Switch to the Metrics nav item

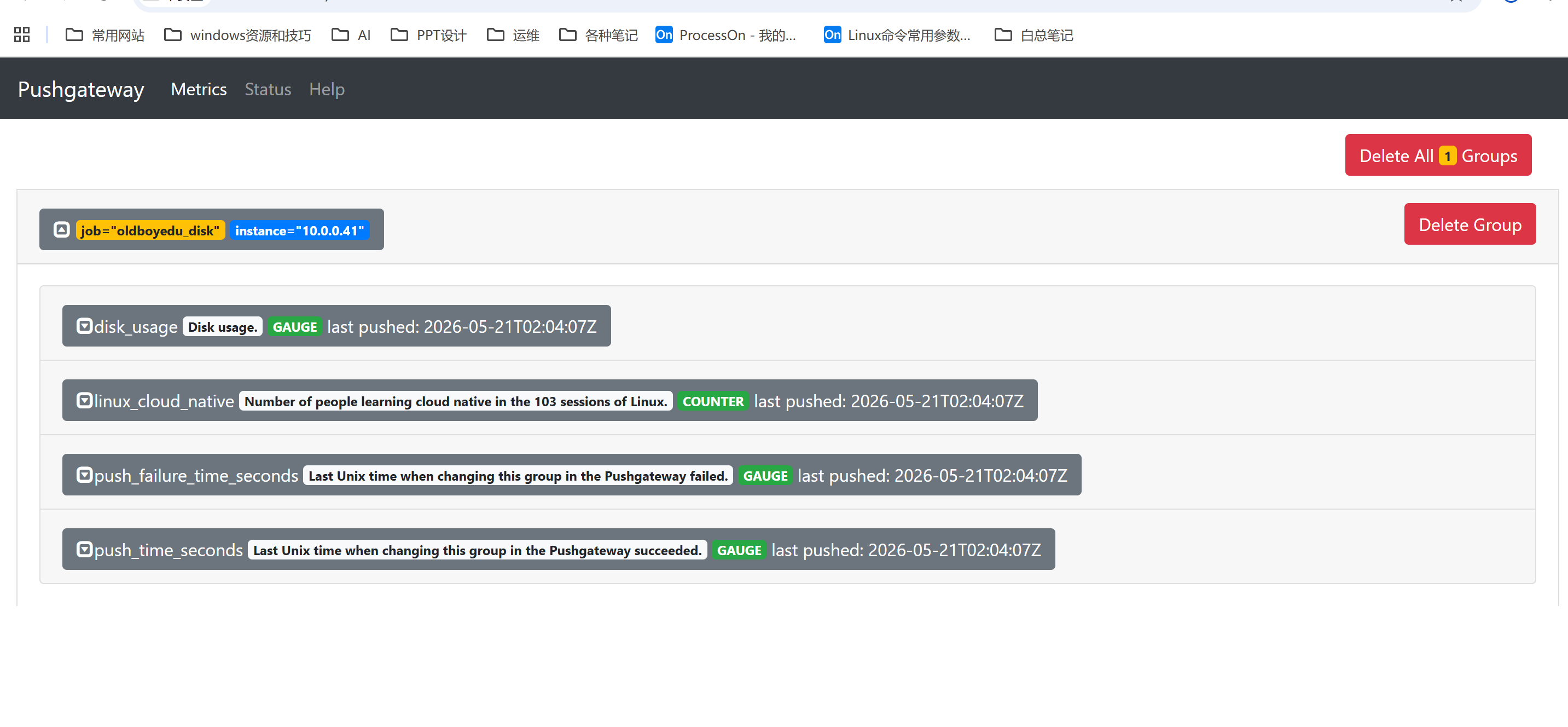pyautogui.click(x=199, y=89)
